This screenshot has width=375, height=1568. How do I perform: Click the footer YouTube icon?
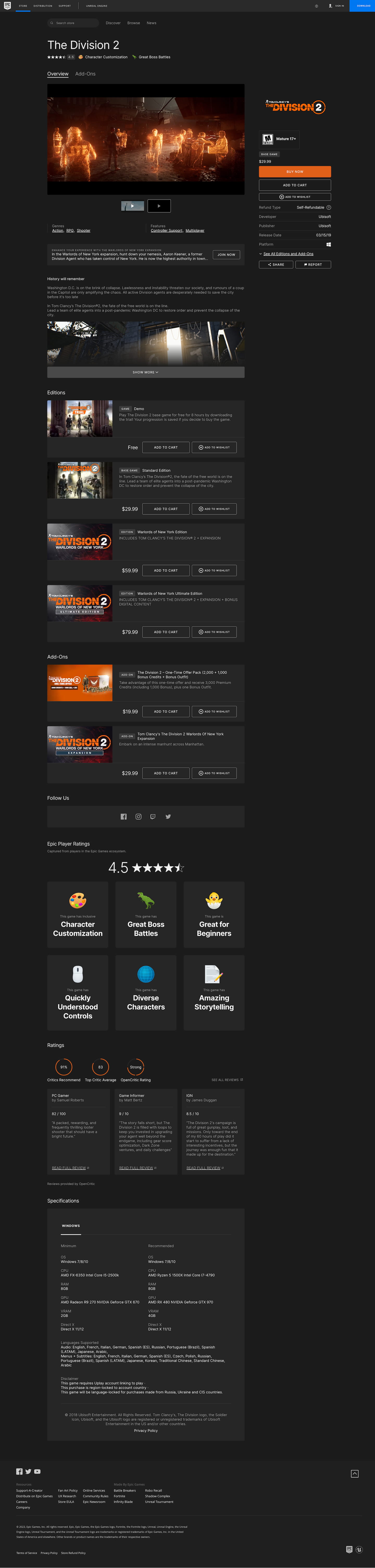[37, 1471]
